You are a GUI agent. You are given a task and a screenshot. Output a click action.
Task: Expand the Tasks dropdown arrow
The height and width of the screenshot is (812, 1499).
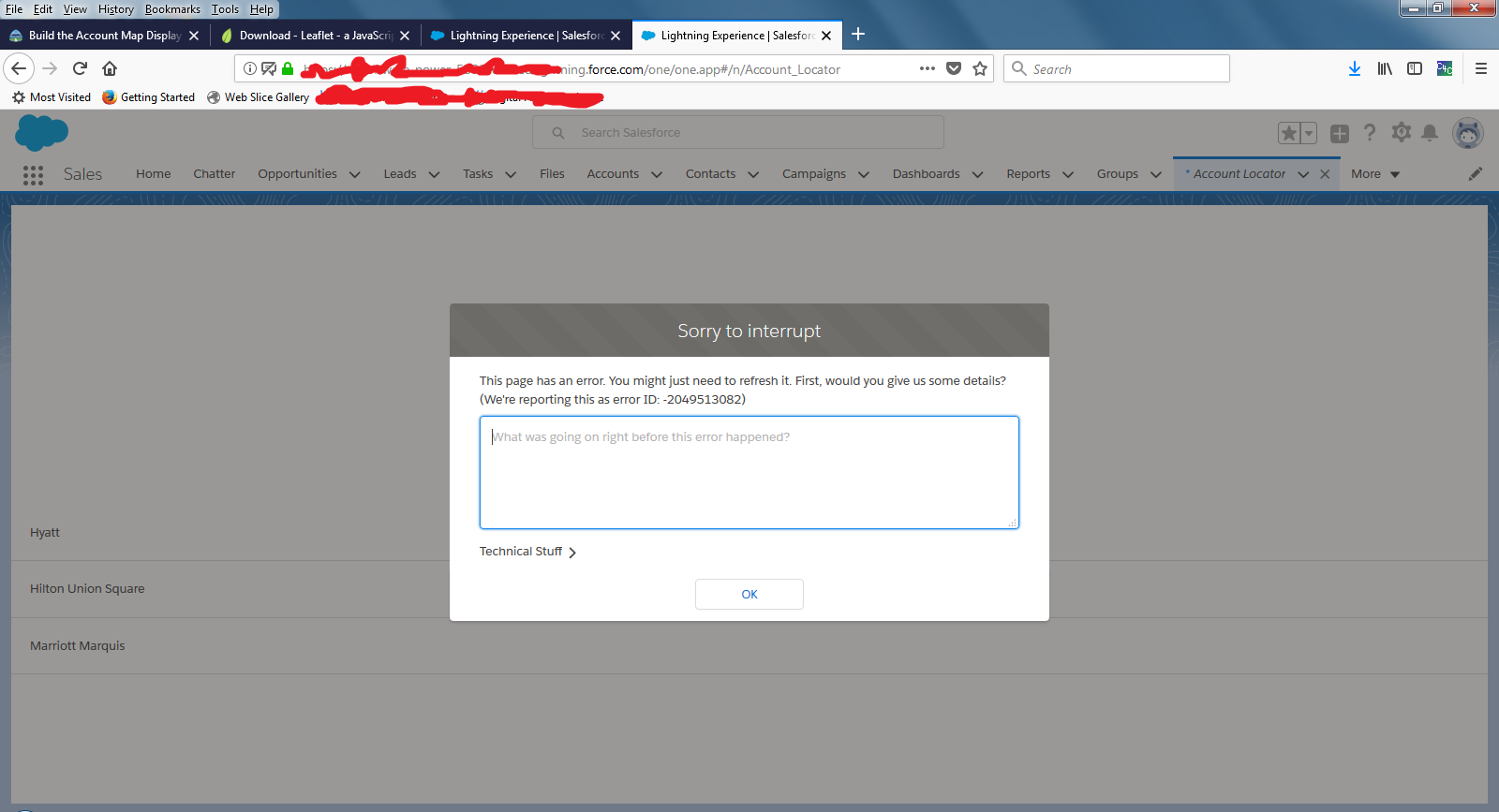point(511,174)
